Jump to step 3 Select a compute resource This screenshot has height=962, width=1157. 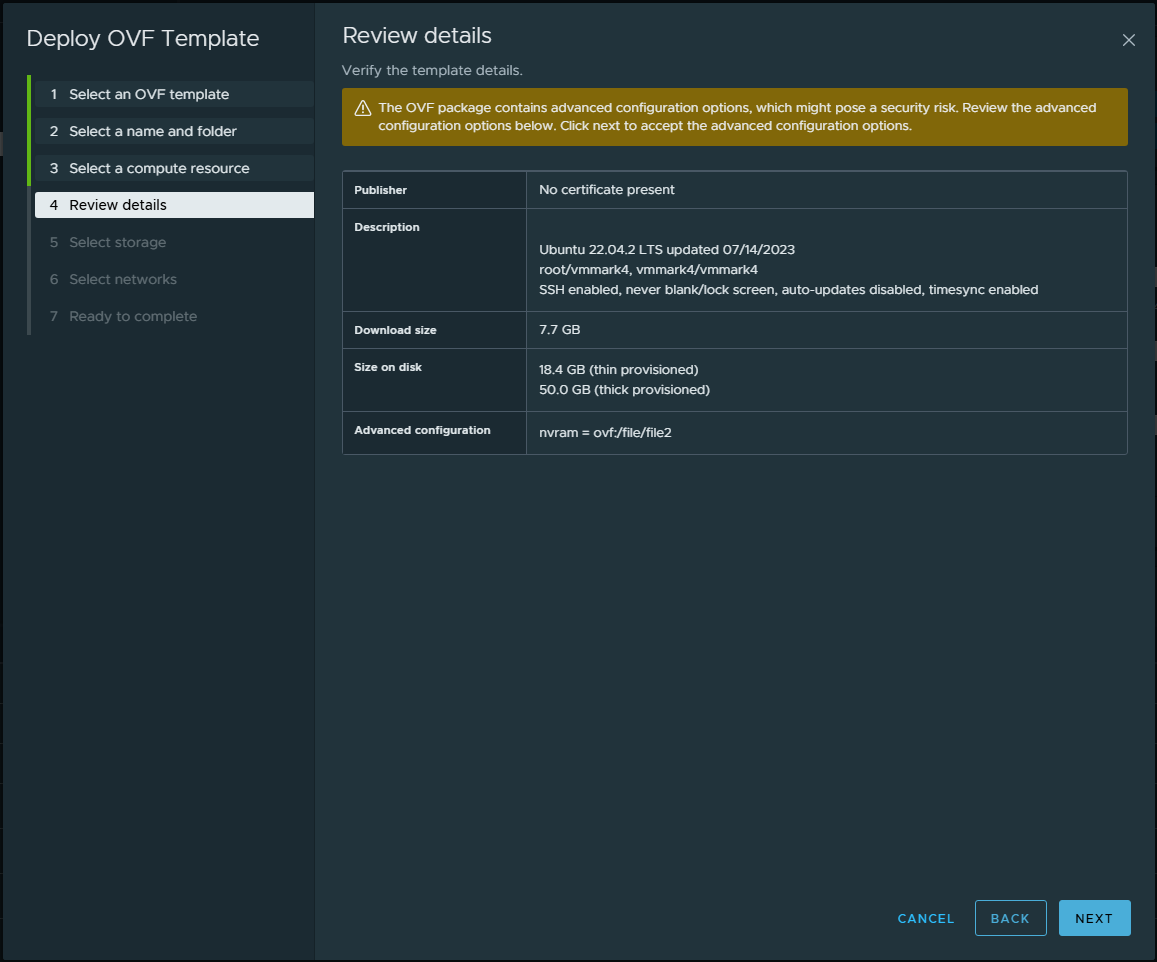(x=159, y=168)
